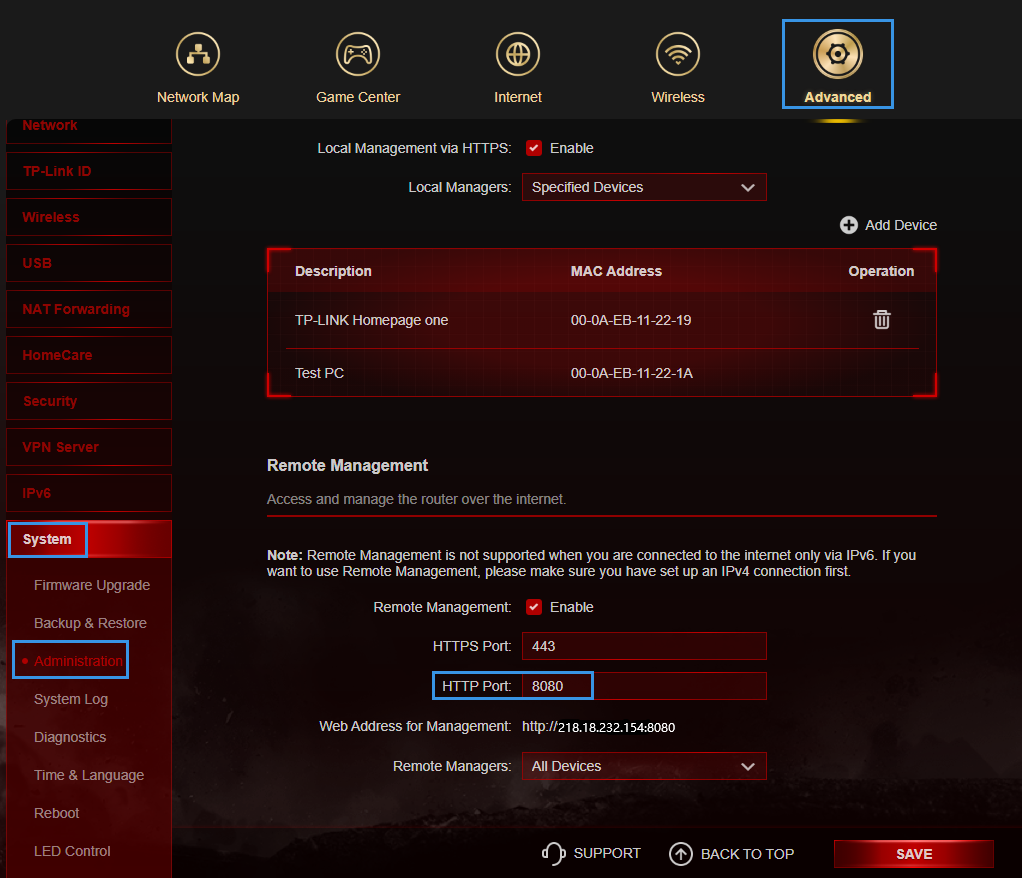Open the Internet globe icon
The width and height of the screenshot is (1022, 878).
tap(518, 54)
